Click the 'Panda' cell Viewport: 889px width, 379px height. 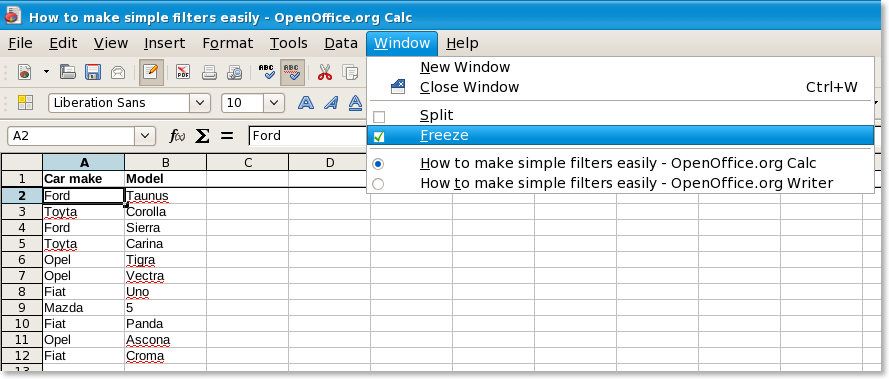[x=166, y=323]
